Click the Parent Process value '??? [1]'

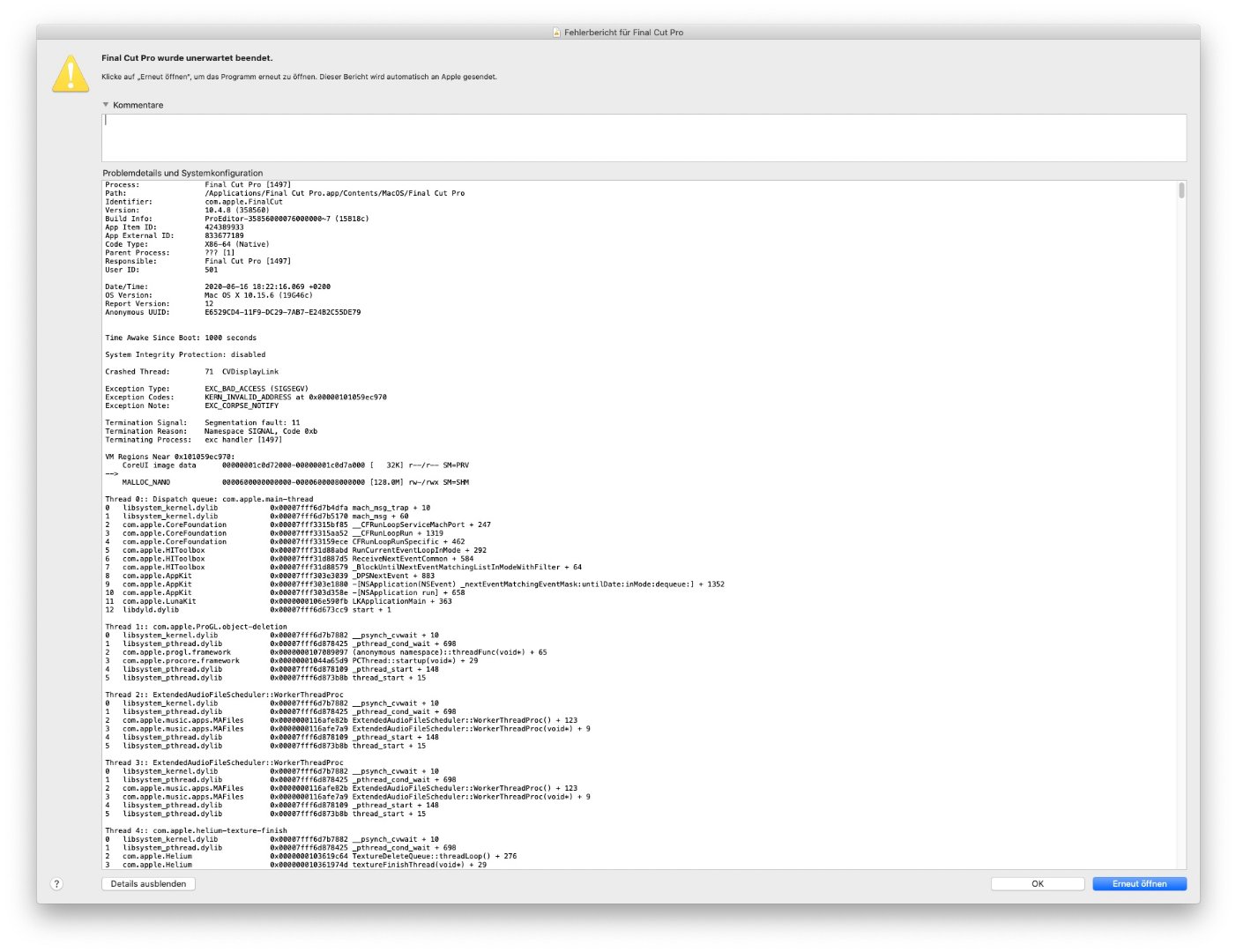220,253
